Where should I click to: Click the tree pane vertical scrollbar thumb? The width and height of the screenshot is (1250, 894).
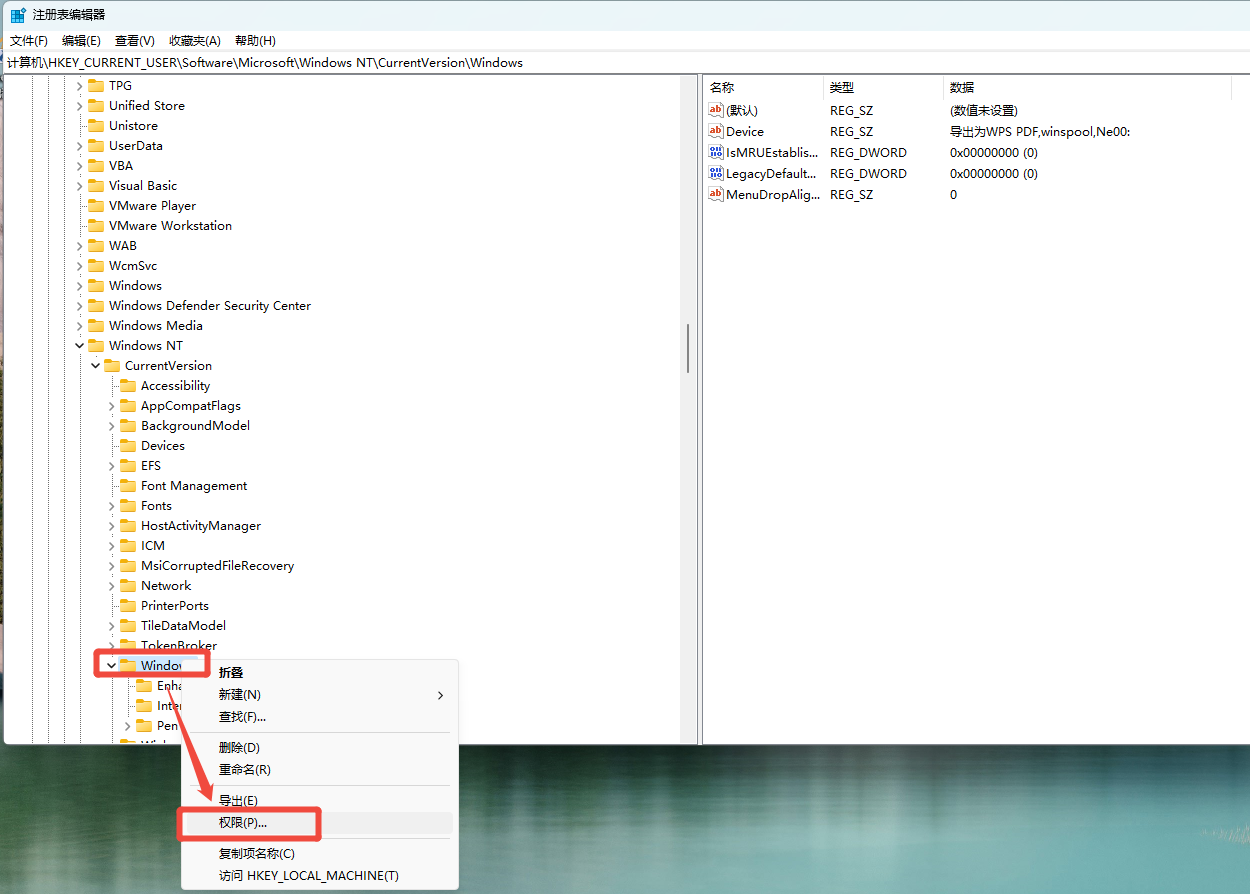click(x=688, y=348)
